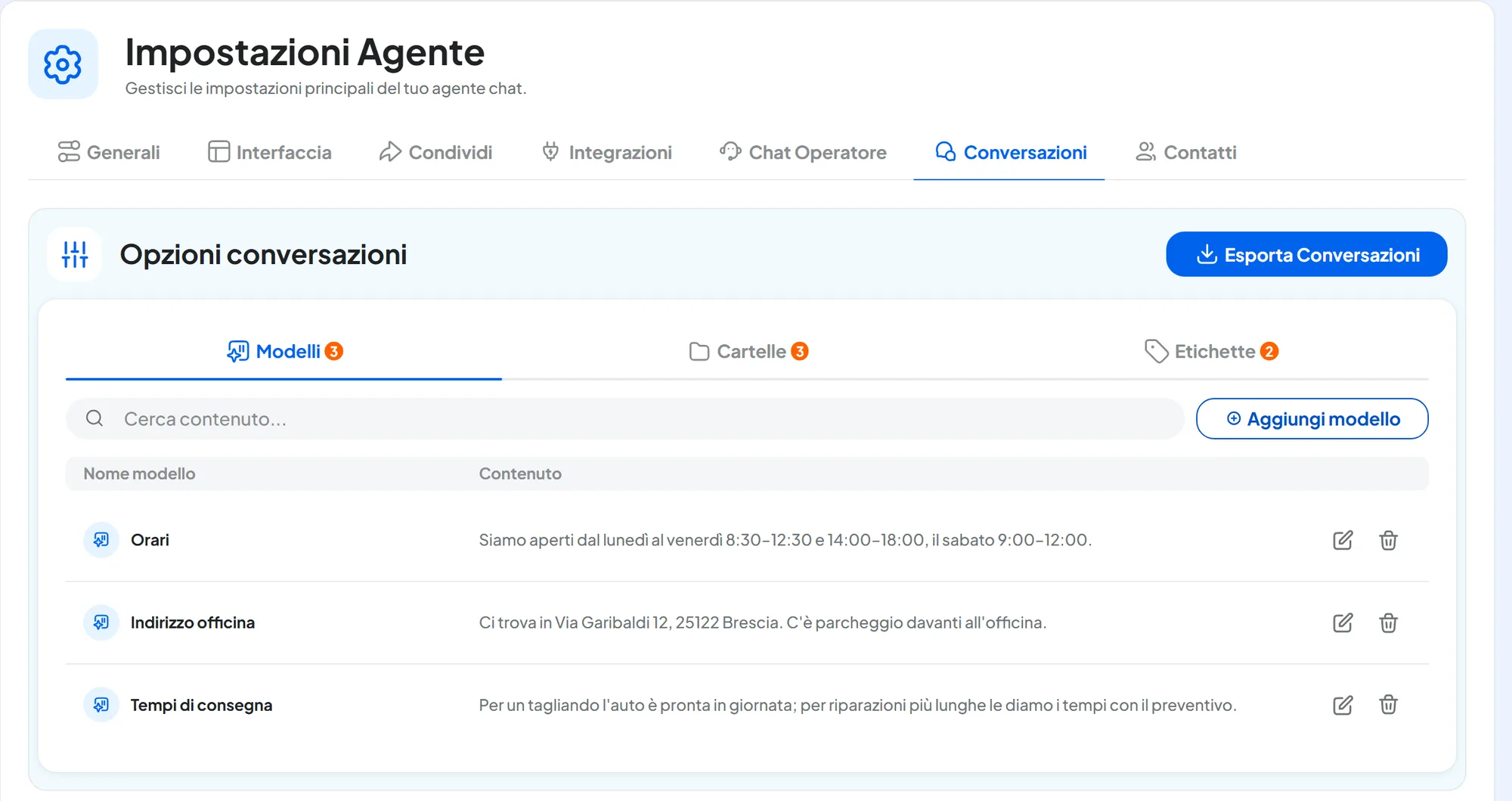The height and width of the screenshot is (801, 1512).
Task: Switch to the Interfaccia tab
Action: [270, 152]
